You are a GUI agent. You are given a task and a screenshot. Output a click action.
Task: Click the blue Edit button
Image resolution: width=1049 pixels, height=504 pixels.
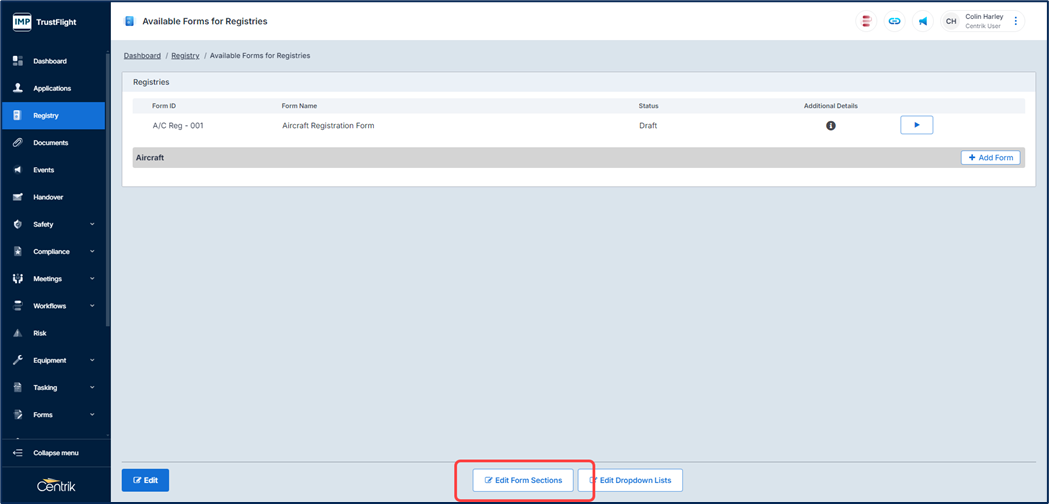point(145,480)
